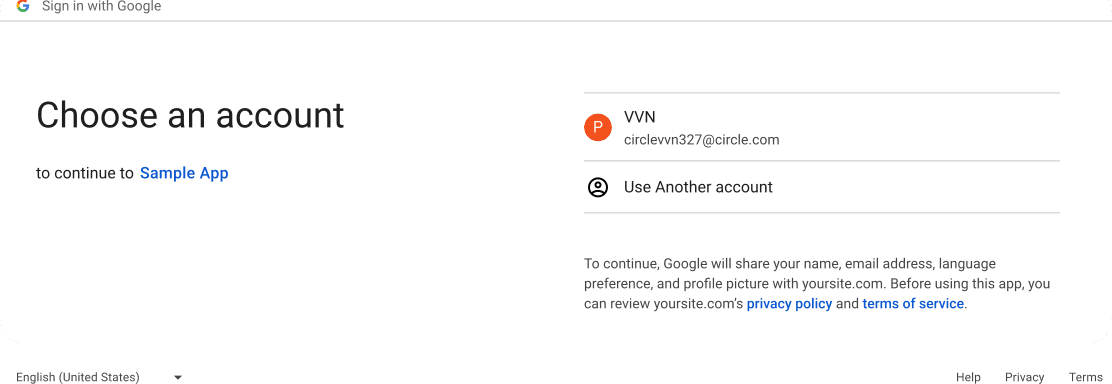Click the Choose an account heading
The width and height of the screenshot is (1112, 384).
(x=190, y=115)
